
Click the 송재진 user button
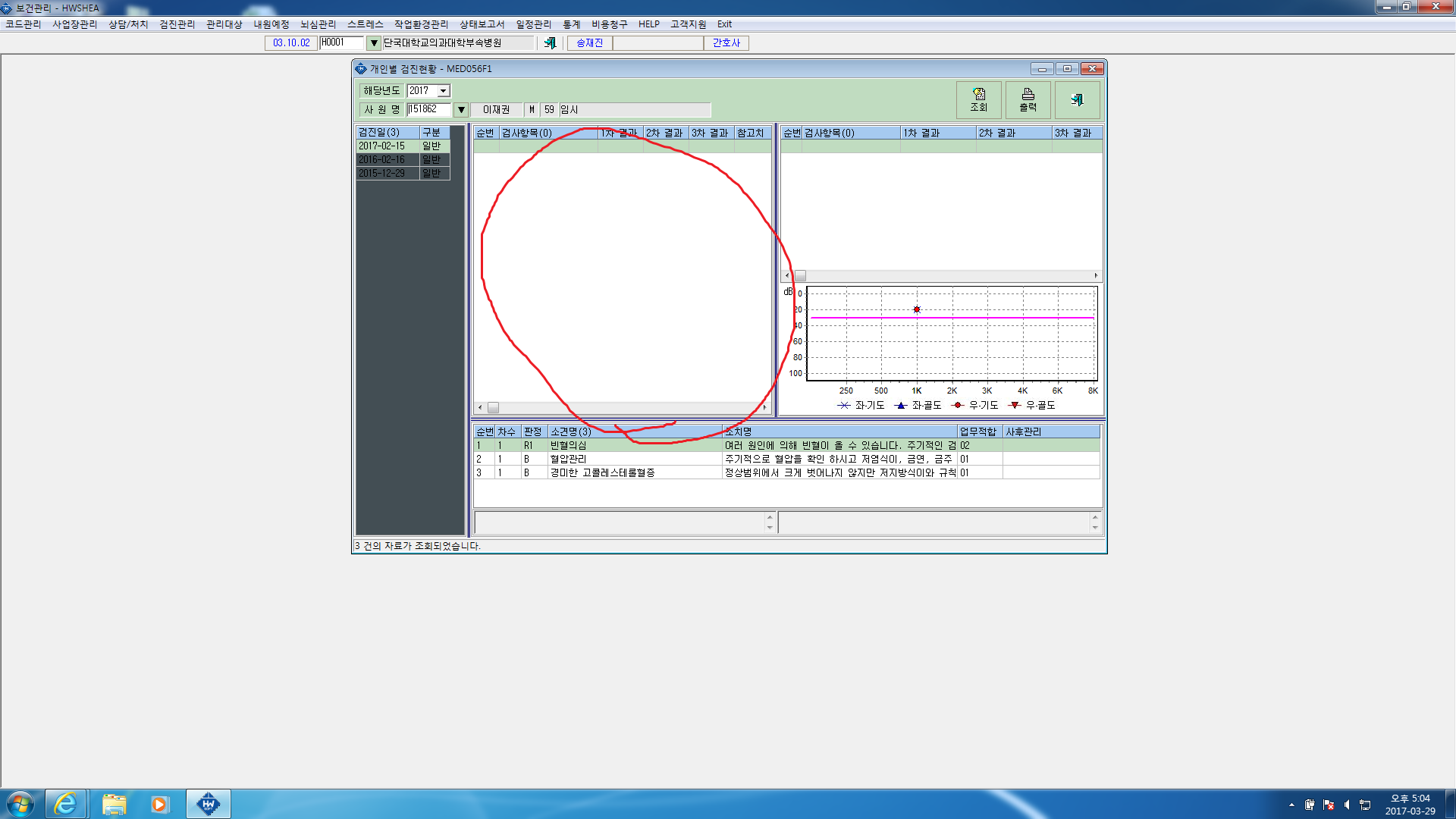[589, 43]
